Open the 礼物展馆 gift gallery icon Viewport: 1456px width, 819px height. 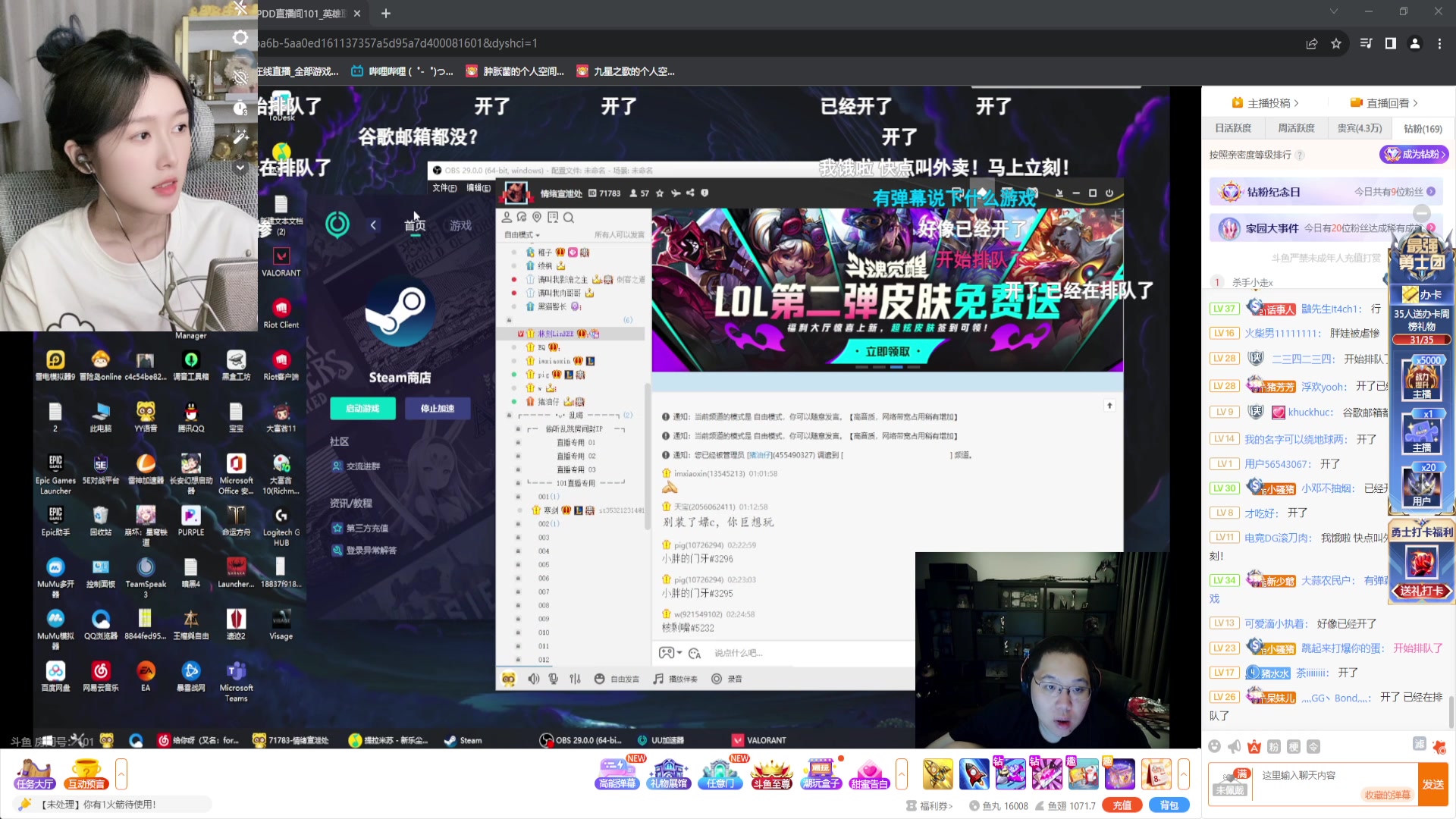[x=668, y=774]
